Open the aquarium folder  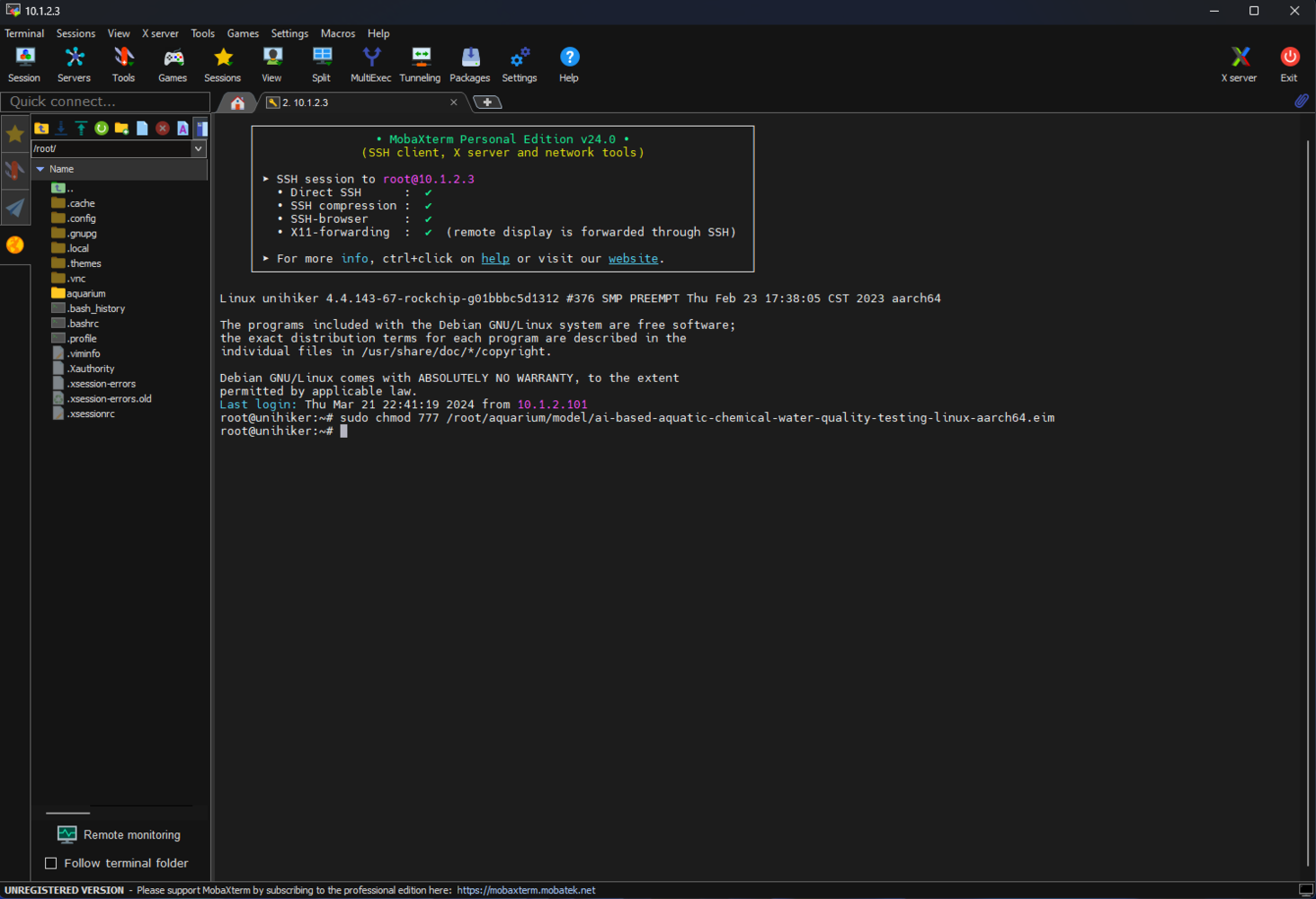[x=85, y=294]
